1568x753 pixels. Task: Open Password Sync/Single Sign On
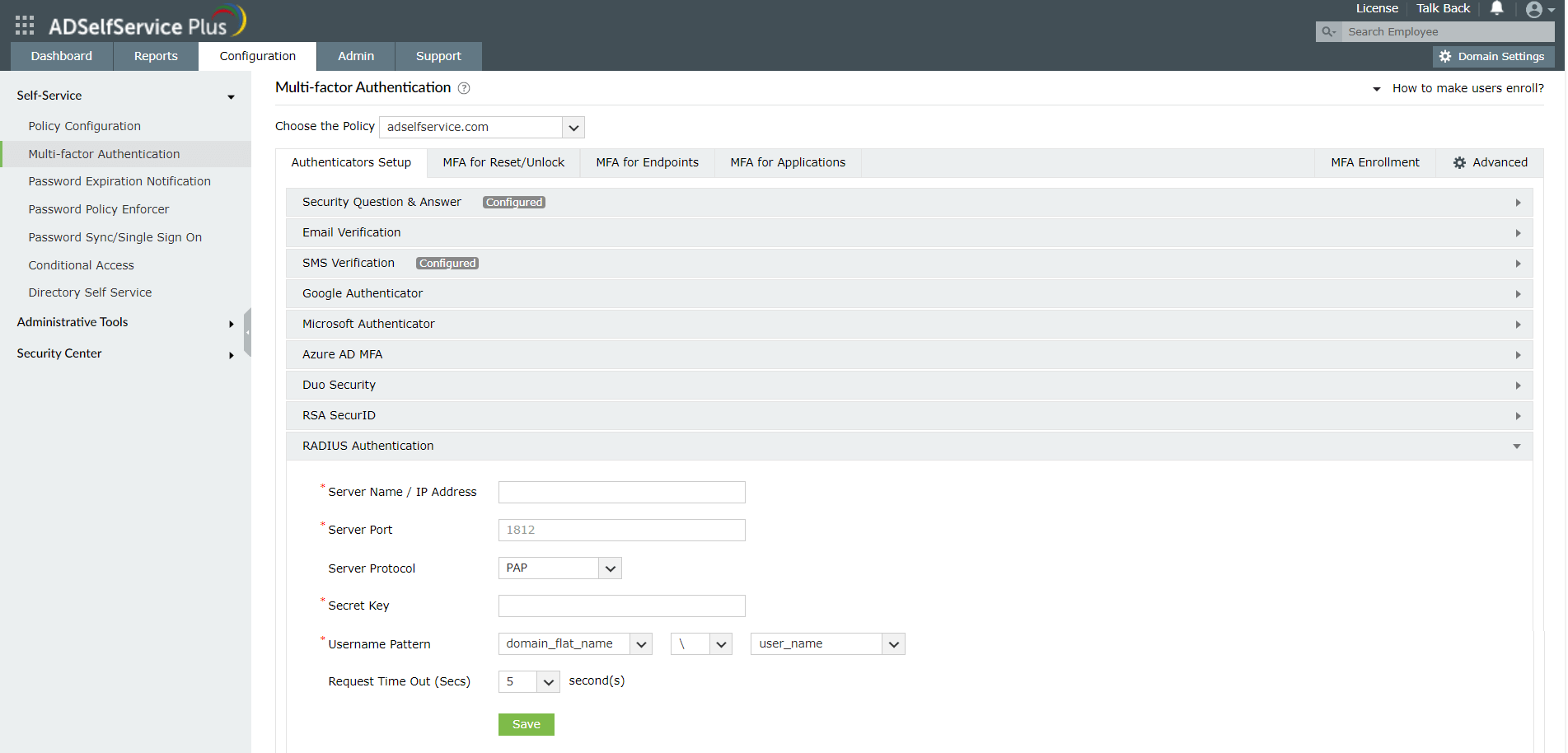coord(115,237)
